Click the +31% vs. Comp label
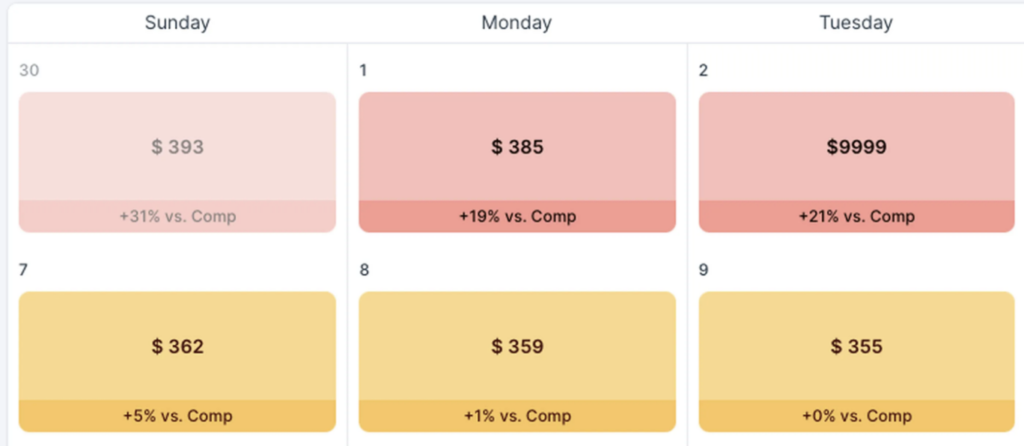This screenshot has width=1024, height=446. pyautogui.click(x=177, y=216)
